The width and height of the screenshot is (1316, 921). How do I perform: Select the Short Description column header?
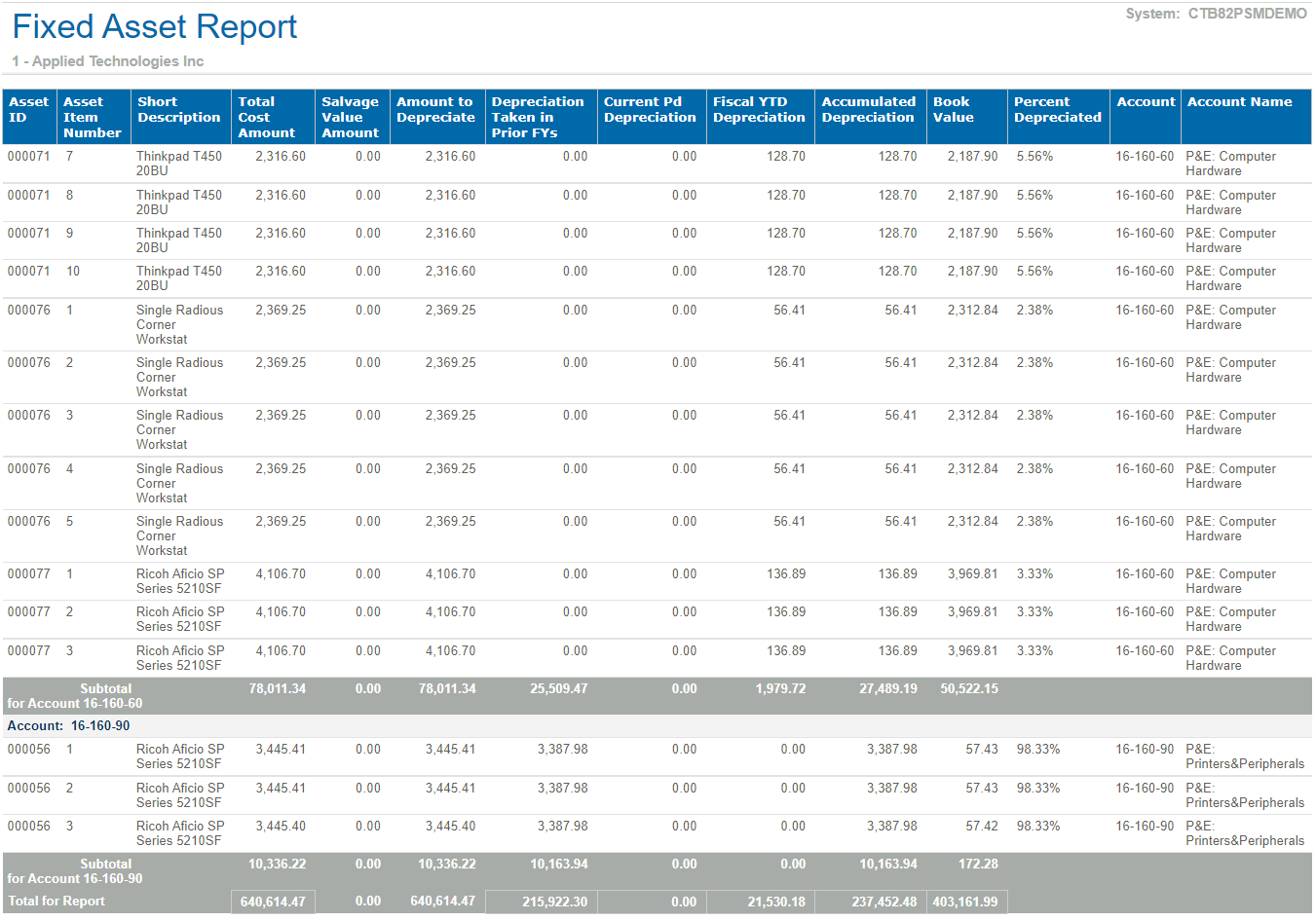(179, 110)
